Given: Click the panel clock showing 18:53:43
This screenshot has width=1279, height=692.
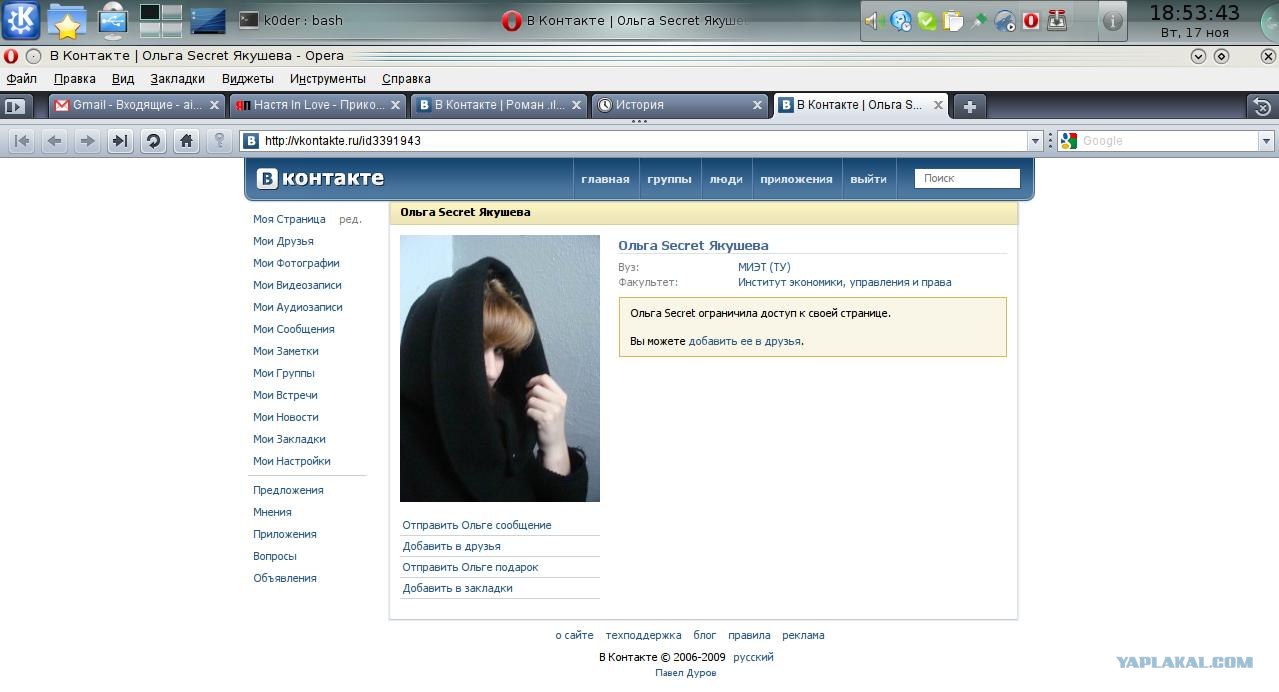Looking at the screenshot, I should (1194, 13).
